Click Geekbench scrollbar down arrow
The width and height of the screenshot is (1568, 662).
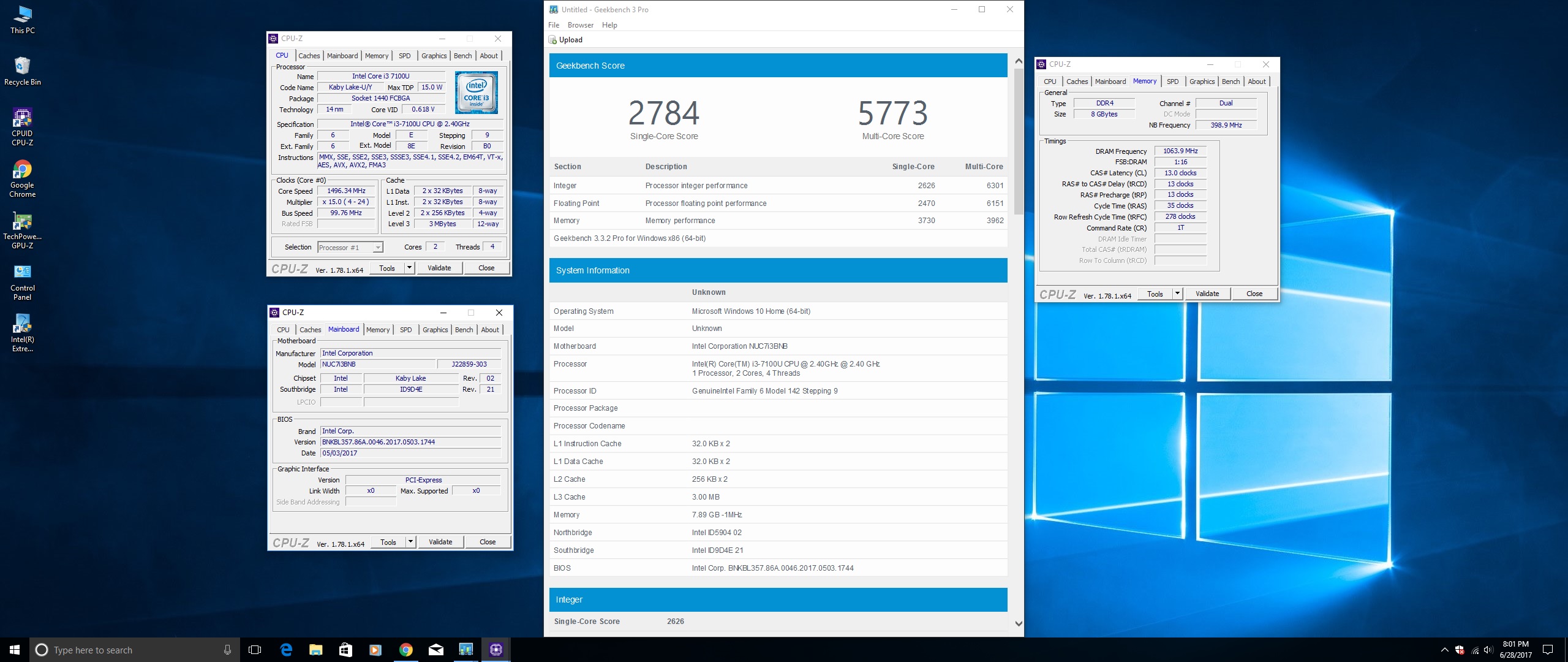pos(1019,624)
